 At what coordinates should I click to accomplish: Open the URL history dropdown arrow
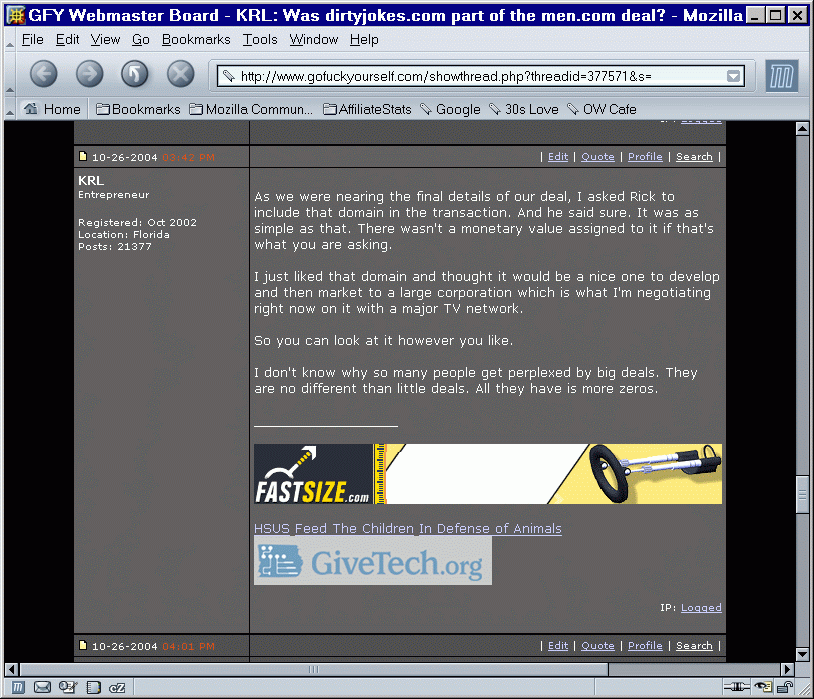point(733,76)
